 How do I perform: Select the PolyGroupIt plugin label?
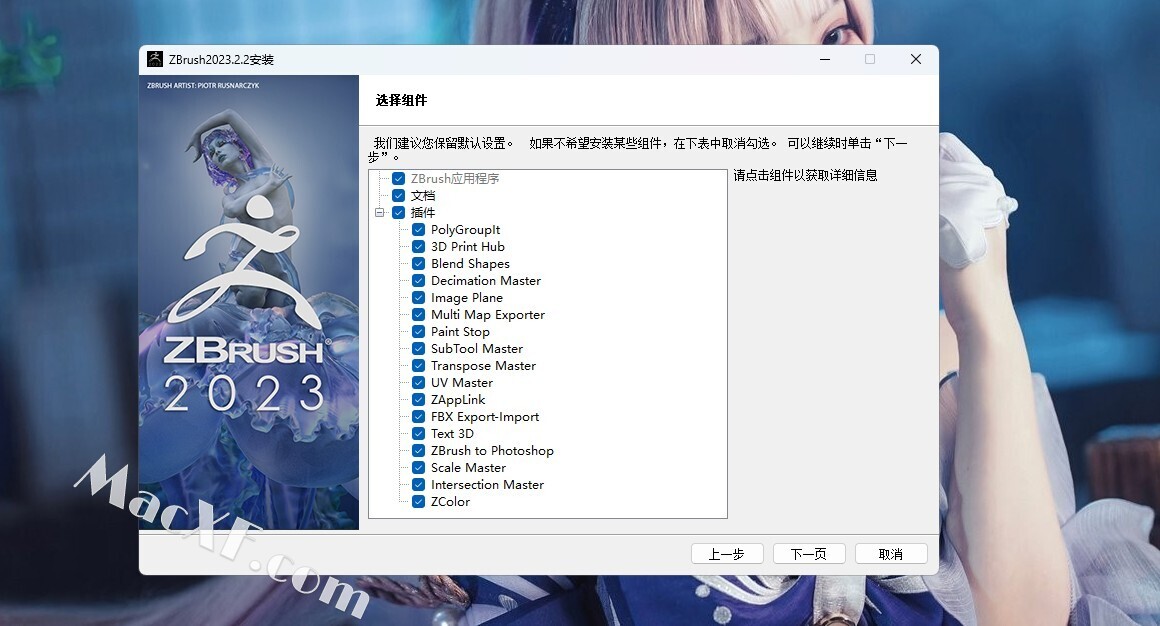pyautogui.click(x=465, y=229)
